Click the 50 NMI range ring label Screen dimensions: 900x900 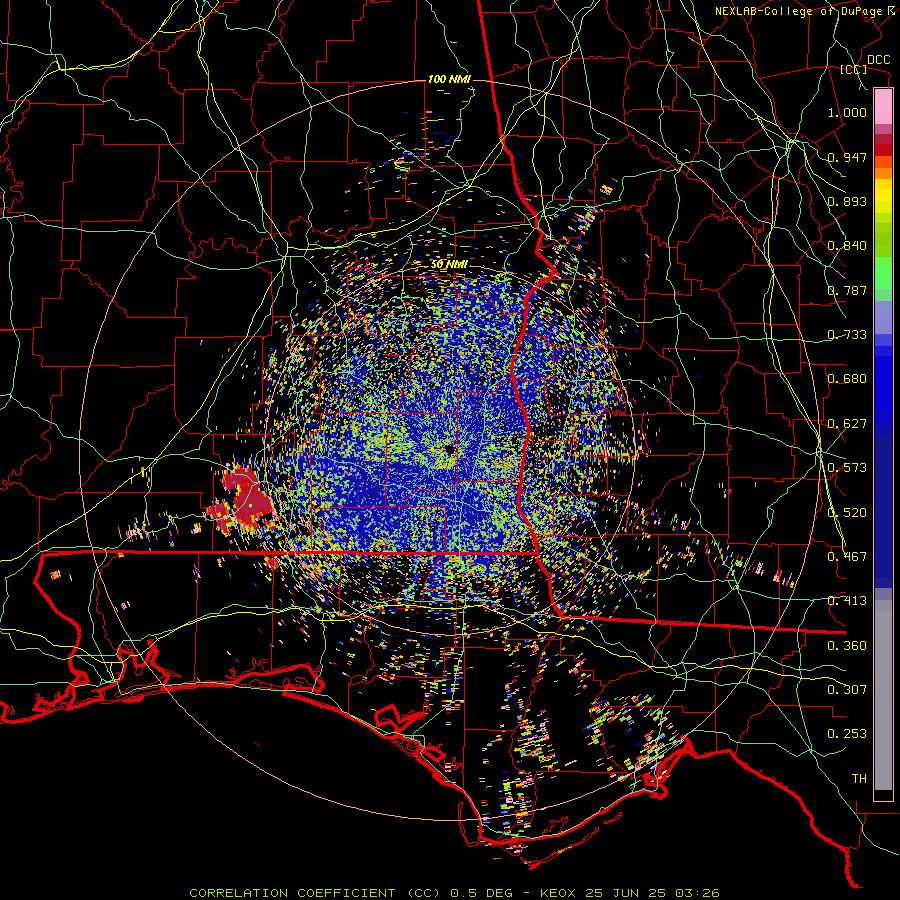[x=449, y=265]
